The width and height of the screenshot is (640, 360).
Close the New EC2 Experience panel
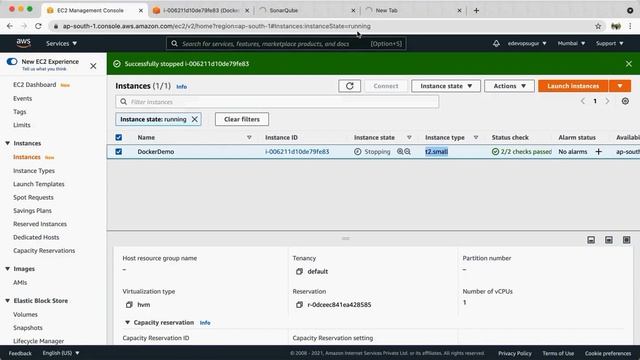[93, 66]
